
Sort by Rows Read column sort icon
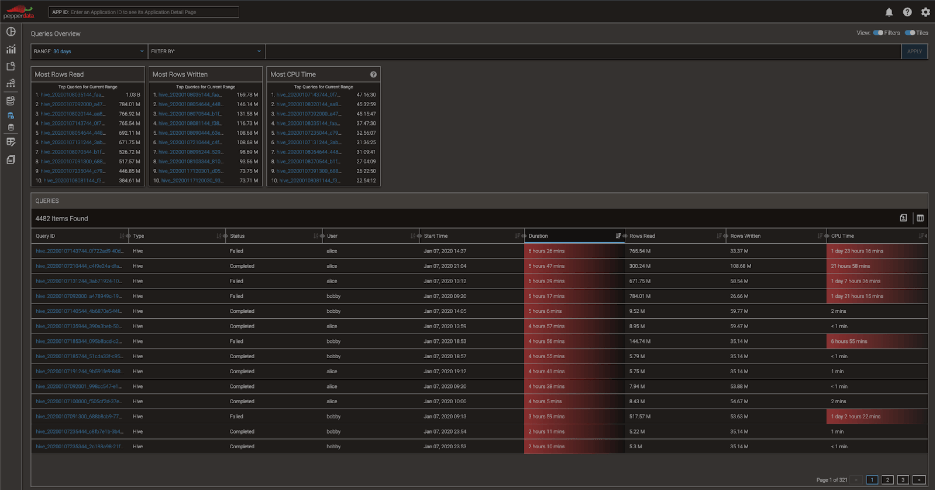point(719,236)
